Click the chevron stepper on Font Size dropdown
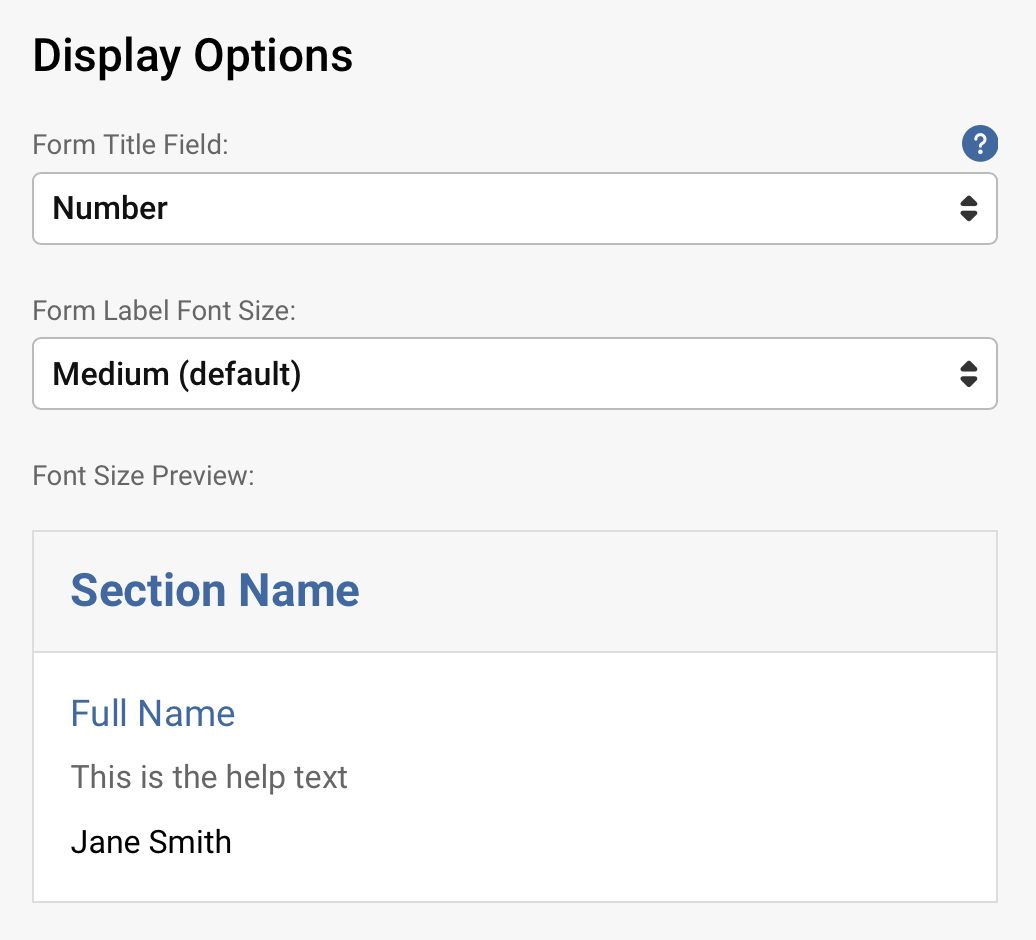Screen dimensions: 1036x940 968,374
